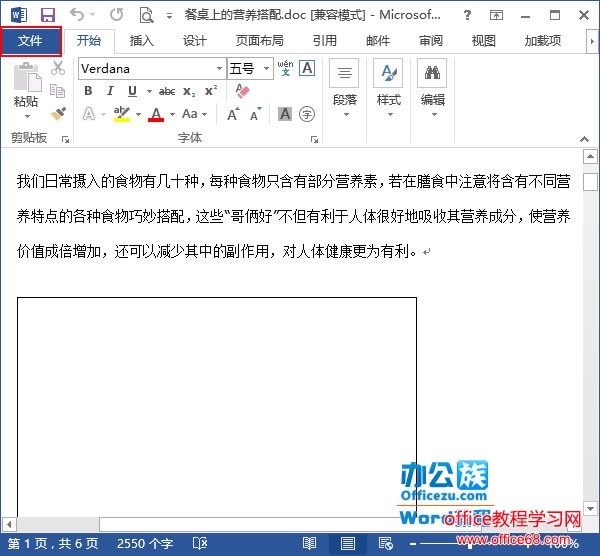Screen dimensions: 600x556
Task: Toggle Subscript formatting
Action: (189, 92)
